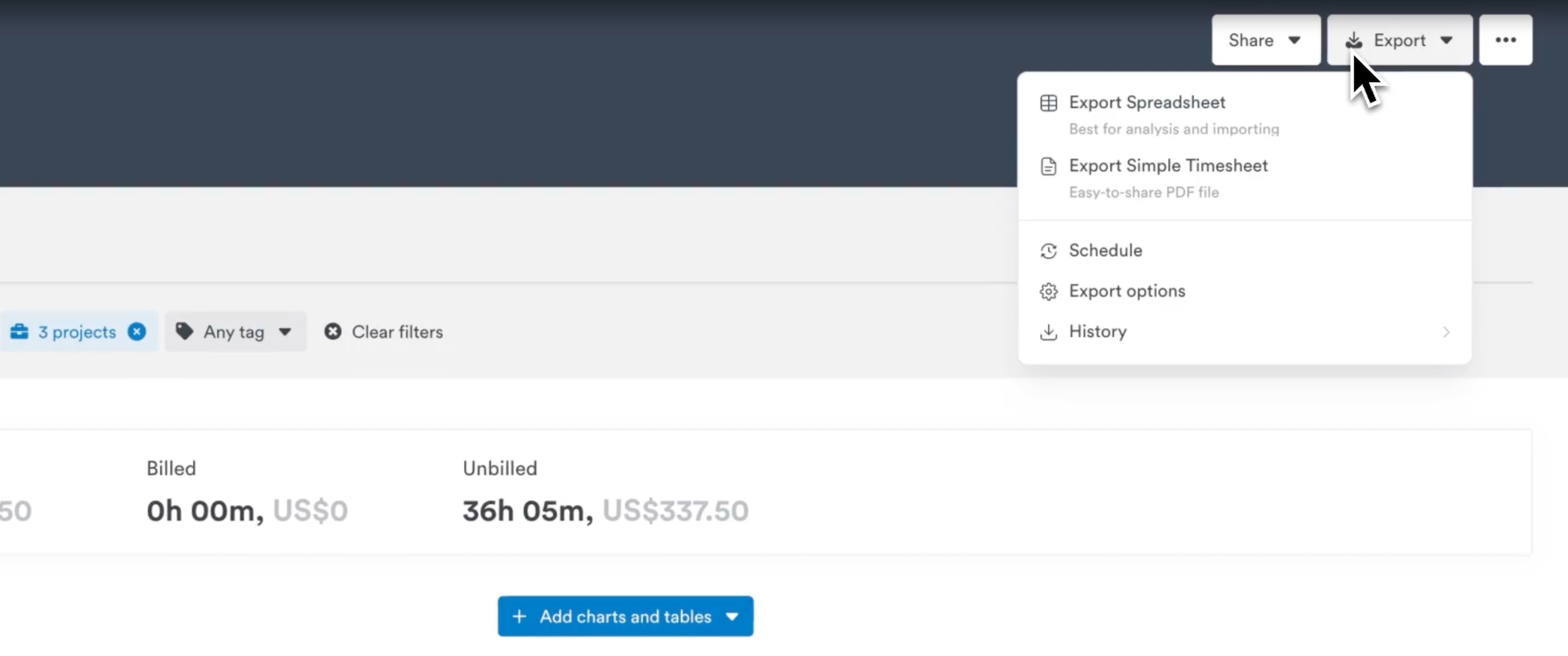
Task: Click the spreadsheet grid icon
Action: click(1048, 103)
